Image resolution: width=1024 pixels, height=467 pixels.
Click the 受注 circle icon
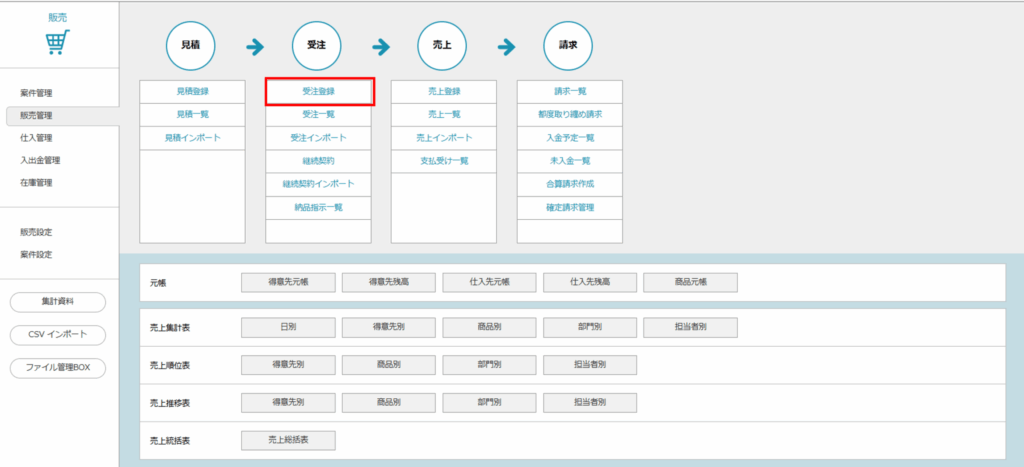pyautogui.click(x=317, y=46)
